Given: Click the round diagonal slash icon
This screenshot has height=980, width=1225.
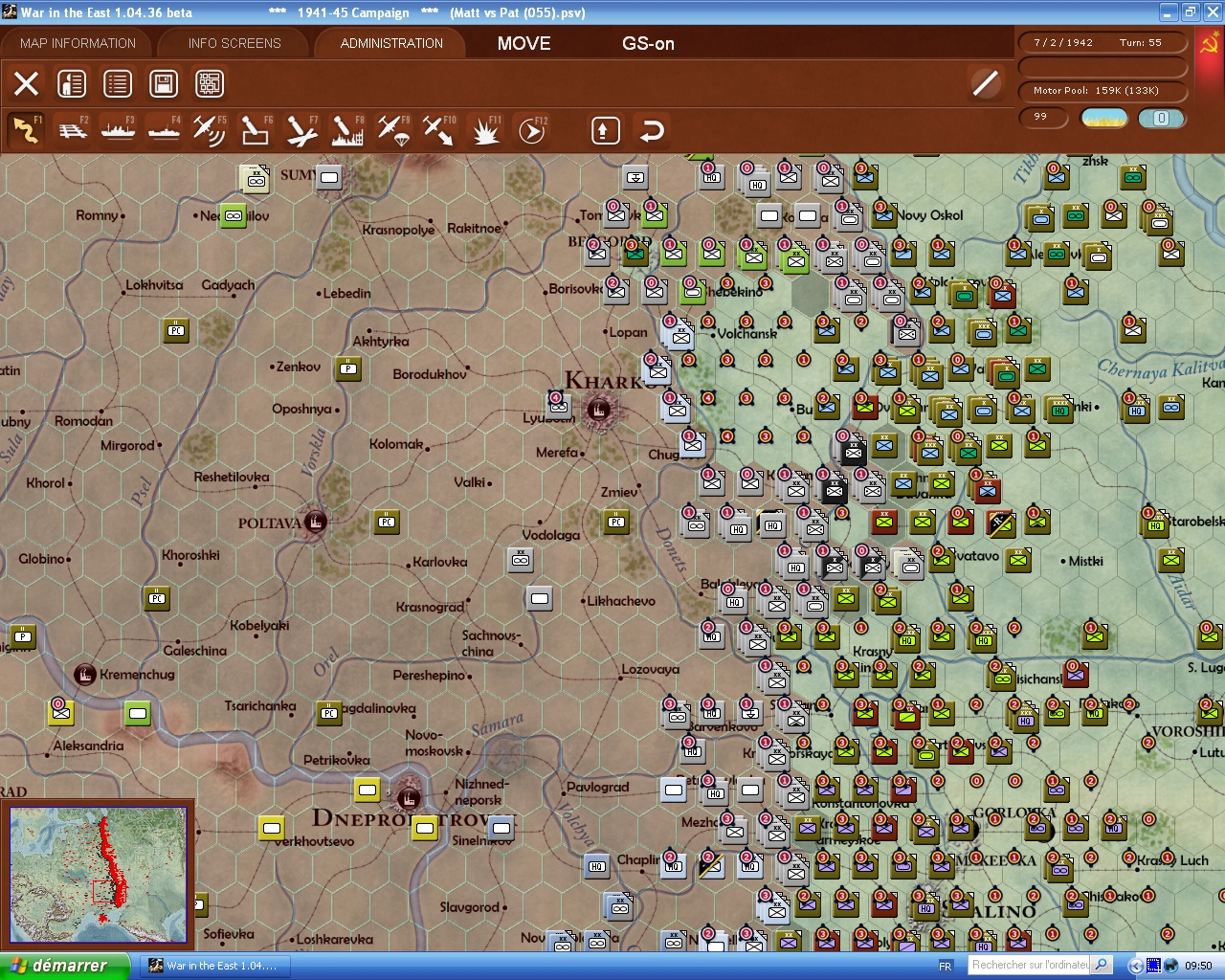Looking at the screenshot, I should [985, 83].
